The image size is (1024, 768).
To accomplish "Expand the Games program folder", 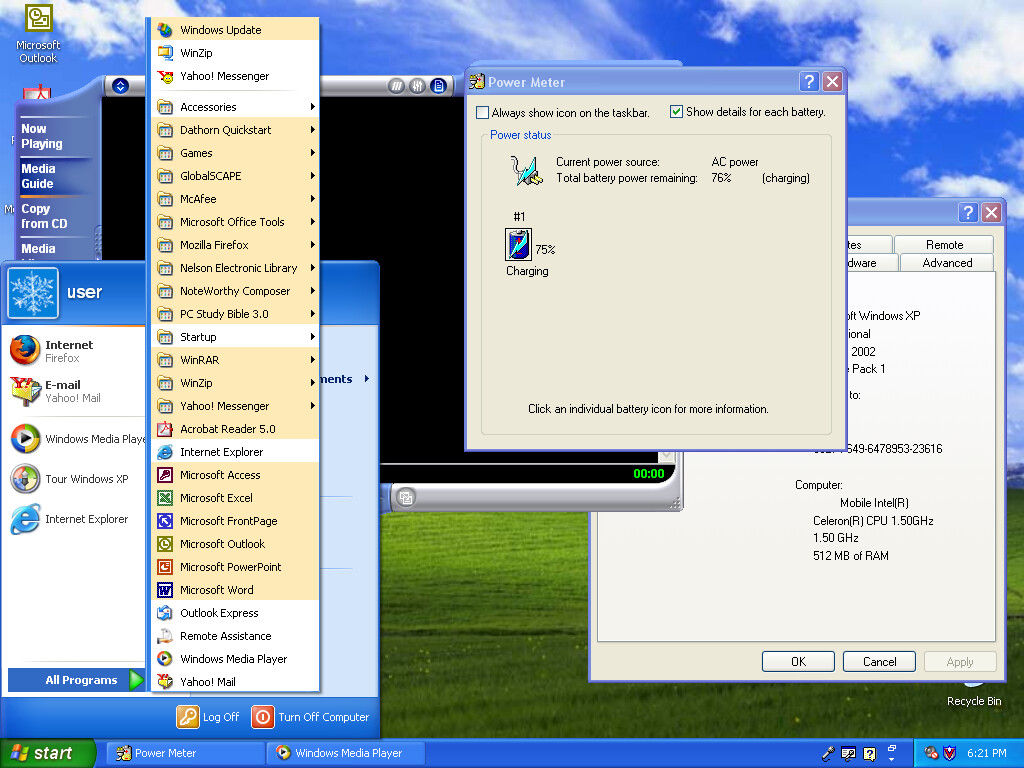I will [x=236, y=153].
